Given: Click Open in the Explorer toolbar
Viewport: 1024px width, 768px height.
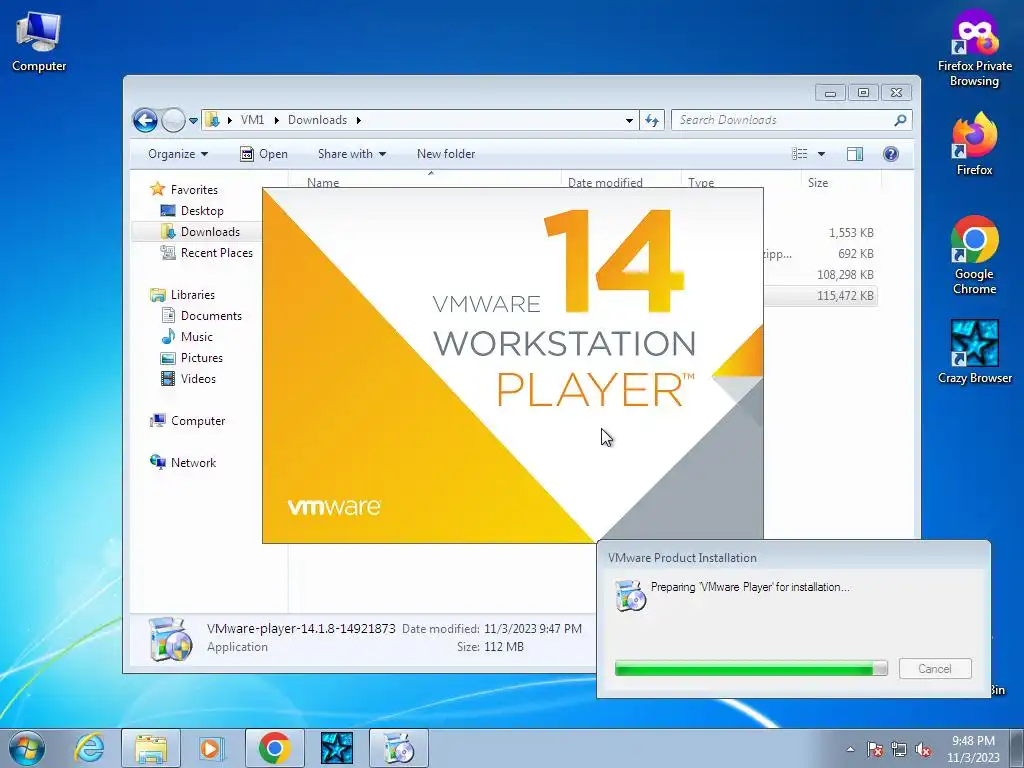Looking at the screenshot, I should (264, 154).
